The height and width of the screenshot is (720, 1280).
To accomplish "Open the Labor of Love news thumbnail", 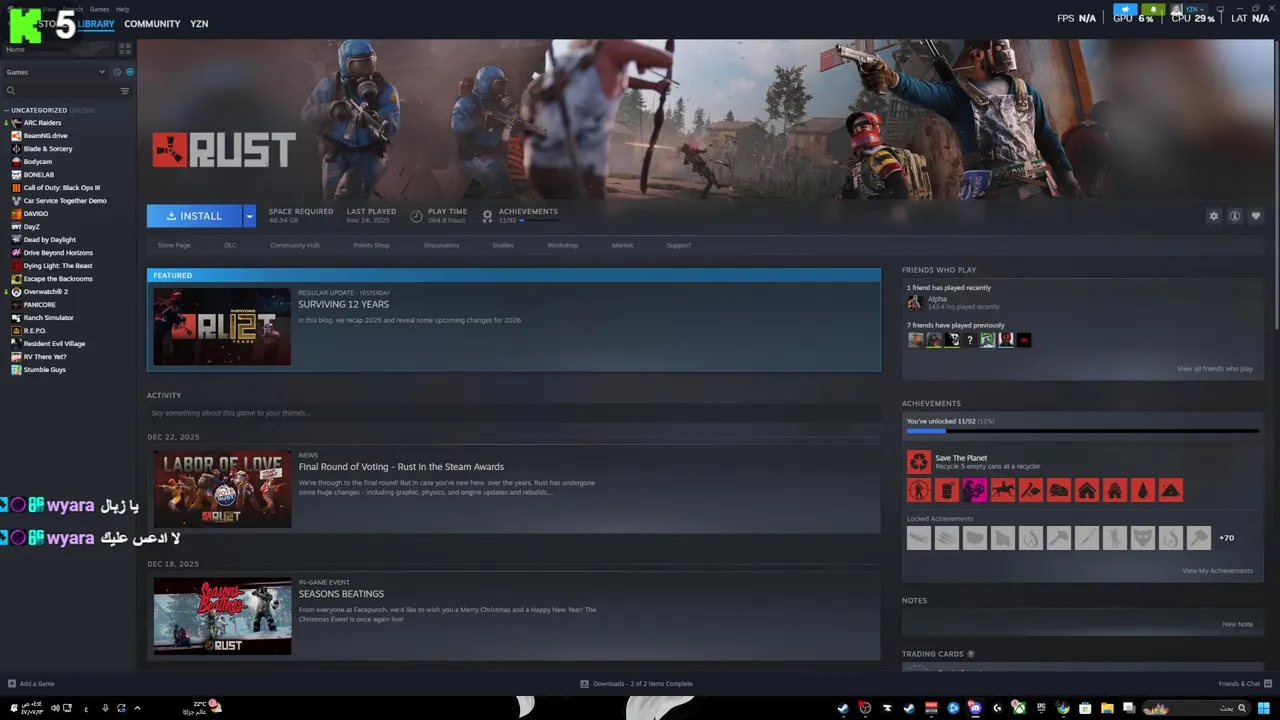I will 222,489.
